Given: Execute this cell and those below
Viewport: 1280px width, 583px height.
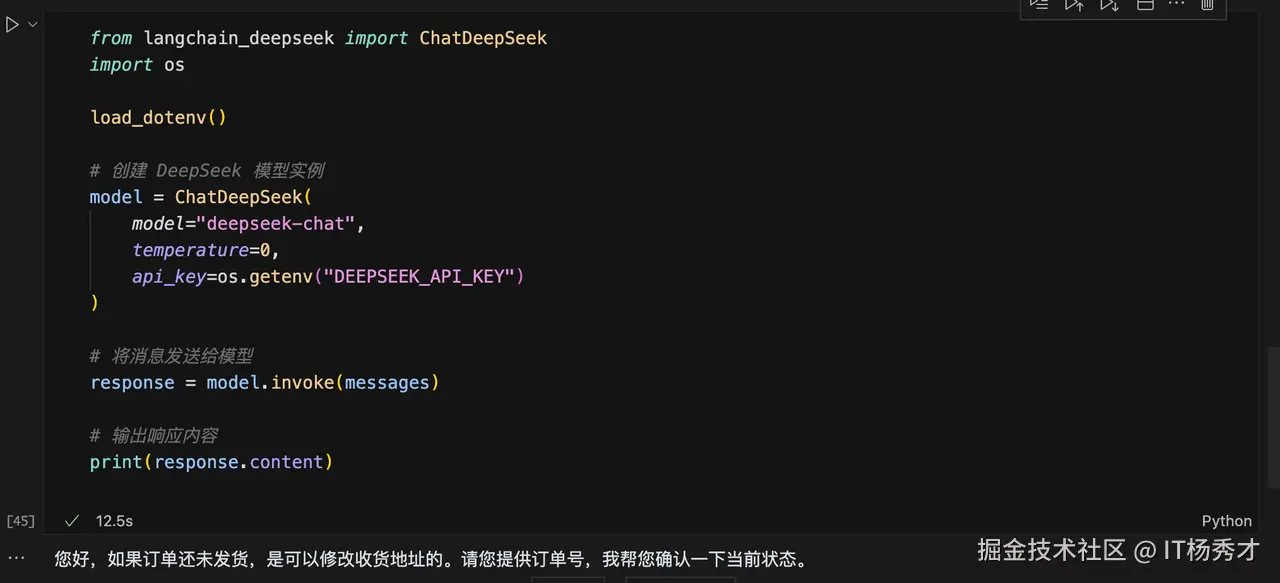Looking at the screenshot, I should click(x=1109, y=5).
